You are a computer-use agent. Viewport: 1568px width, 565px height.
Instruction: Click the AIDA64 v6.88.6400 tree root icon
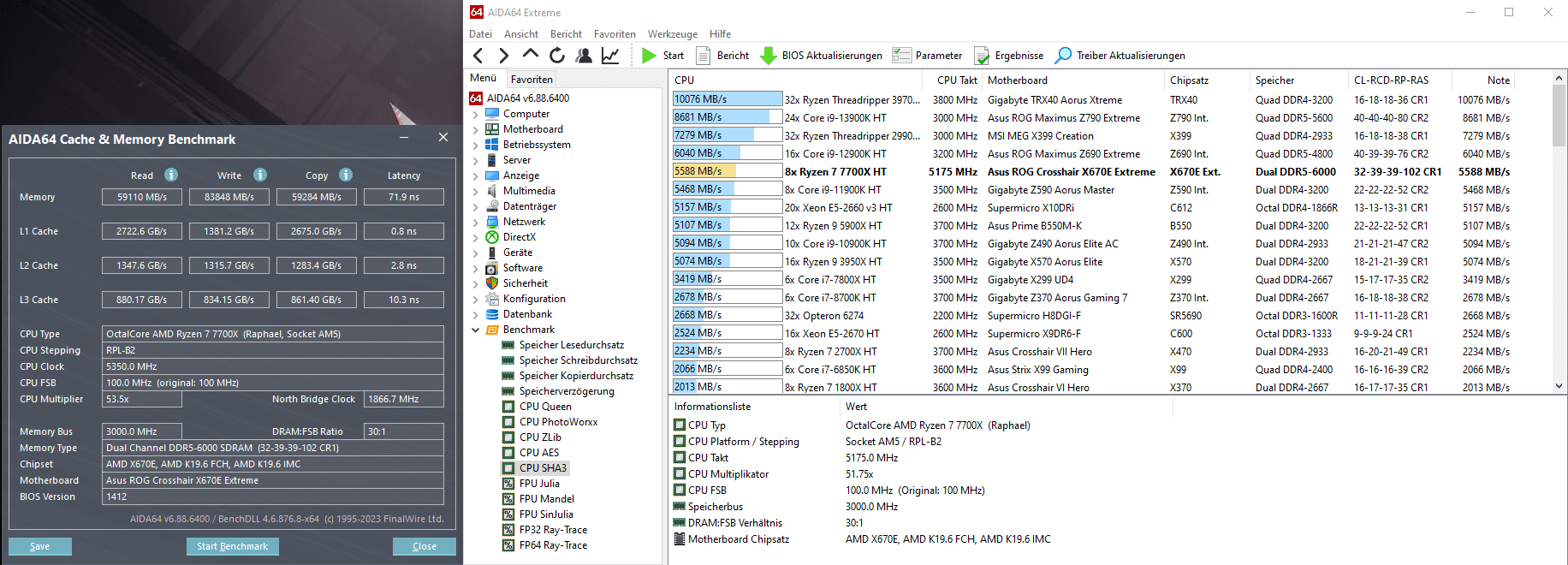[x=476, y=98]
